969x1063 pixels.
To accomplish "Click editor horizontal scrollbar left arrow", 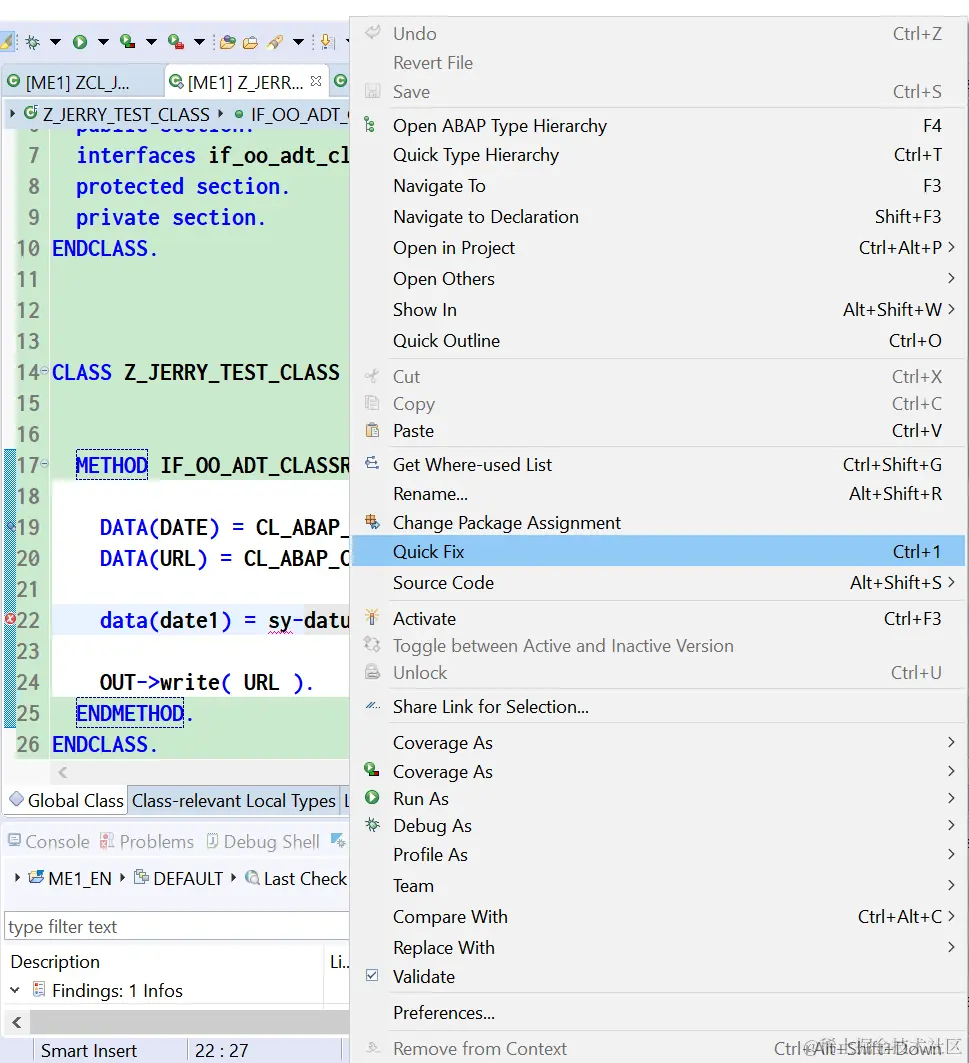I will point(62,772).
